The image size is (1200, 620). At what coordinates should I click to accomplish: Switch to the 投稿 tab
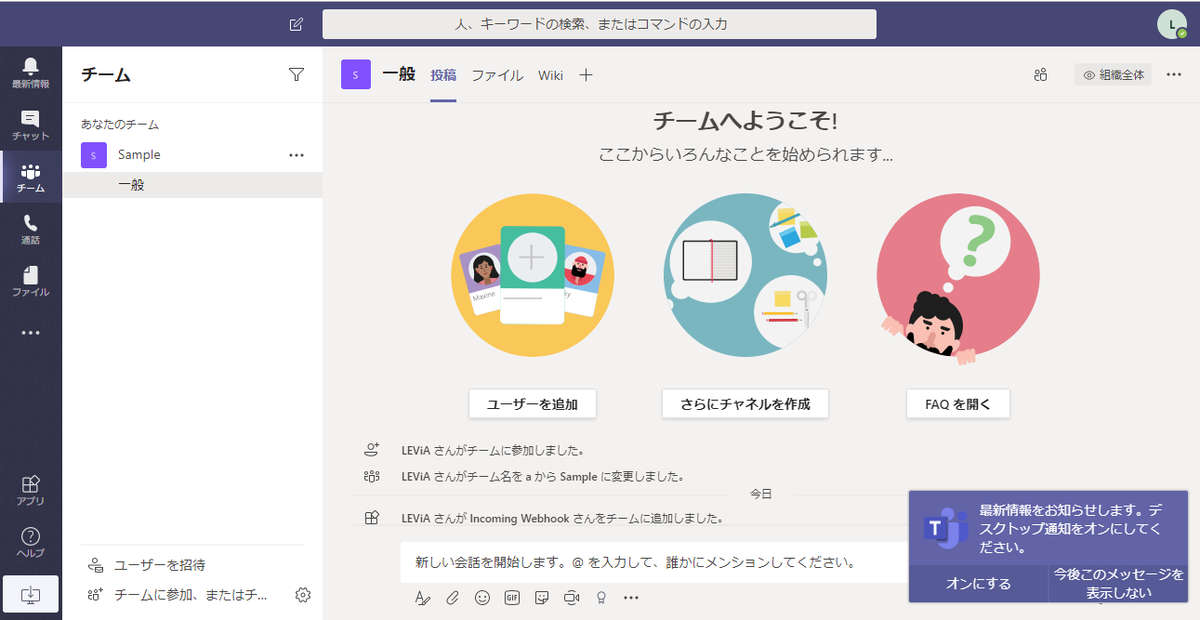click(444, 75)
